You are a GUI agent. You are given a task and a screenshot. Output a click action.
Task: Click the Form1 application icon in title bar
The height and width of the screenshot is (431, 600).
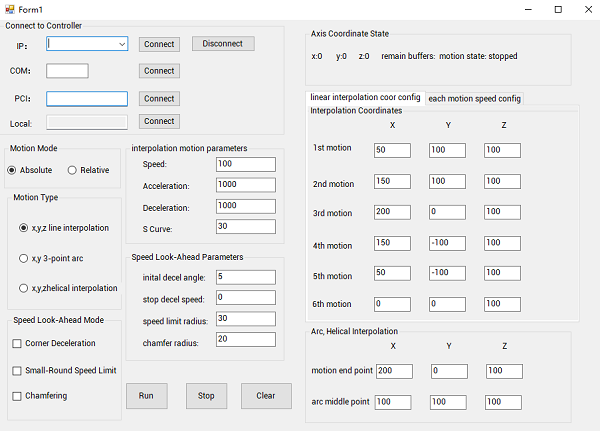pyautogui.click(x=9, y=9)
